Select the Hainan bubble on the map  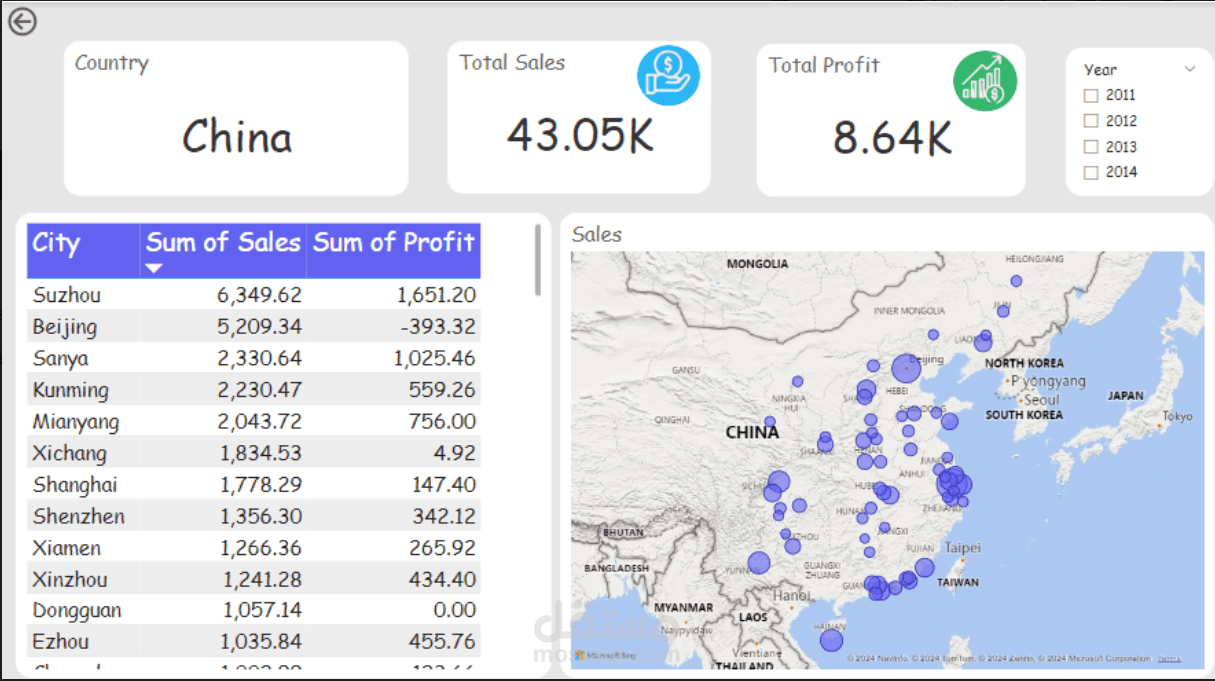point(831,640)
